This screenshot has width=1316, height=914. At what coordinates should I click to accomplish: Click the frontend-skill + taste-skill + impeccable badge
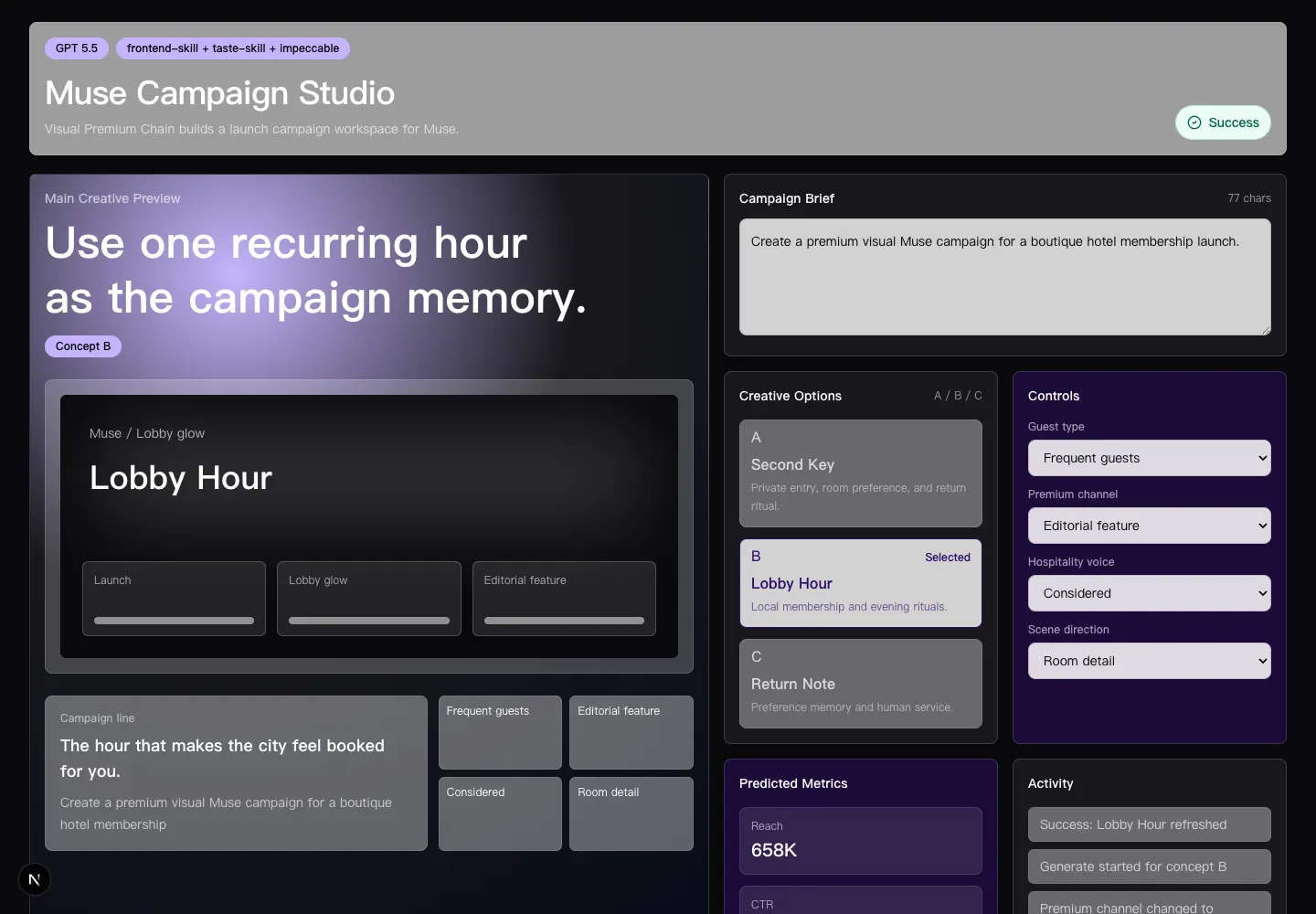[x=233, y=48]
